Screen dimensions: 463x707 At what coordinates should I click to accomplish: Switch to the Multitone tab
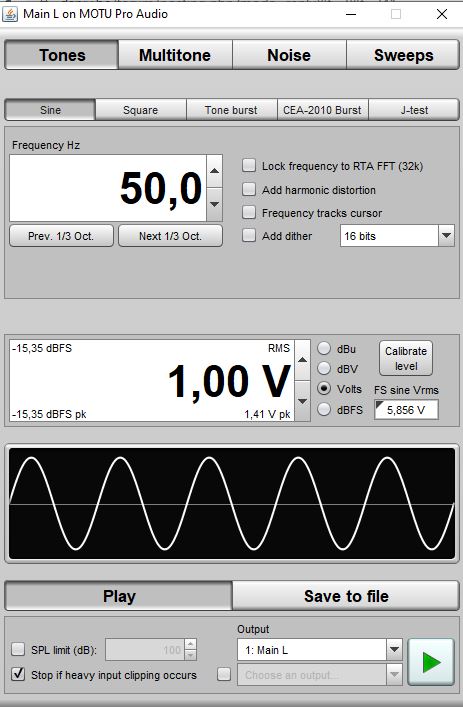coord(175,55)
